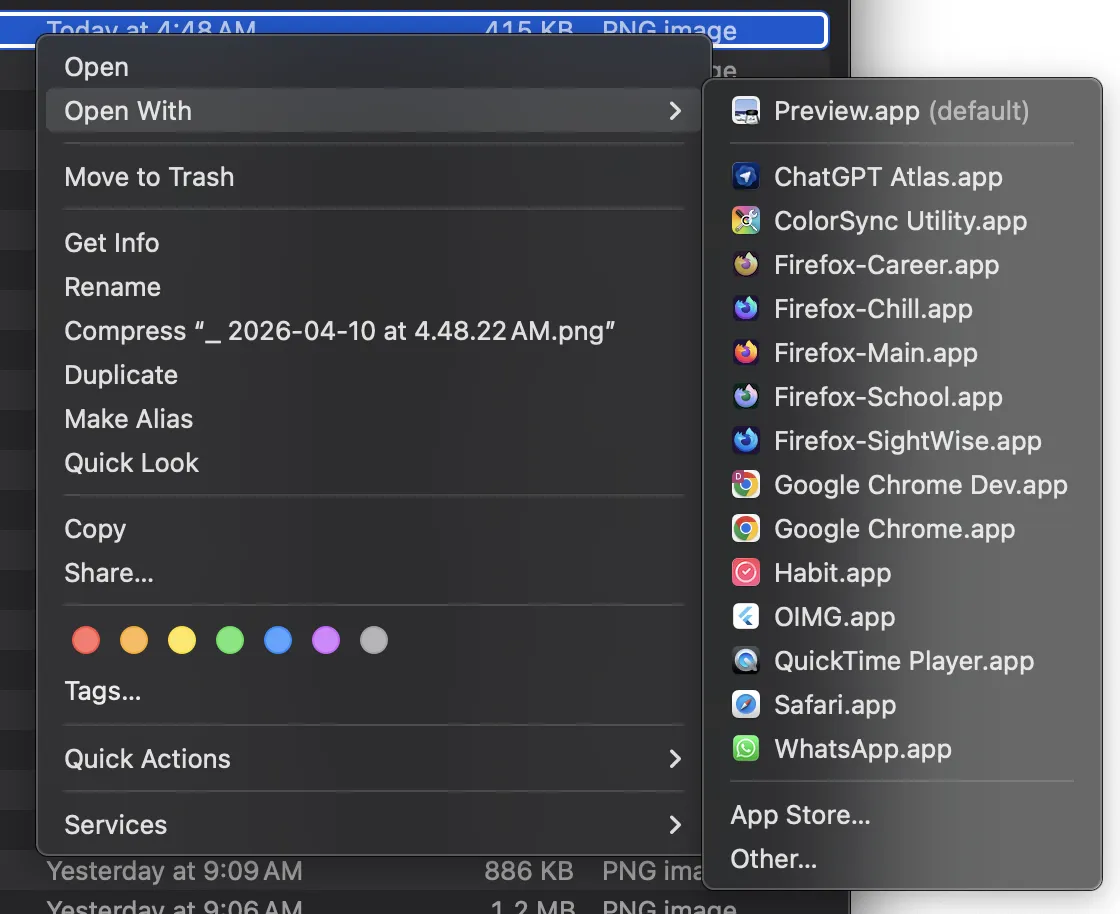The height and width of the screenshot is (914, 1120).
Task: Select Firefox-School.app in the submenu
Action: tap(887, 397)
